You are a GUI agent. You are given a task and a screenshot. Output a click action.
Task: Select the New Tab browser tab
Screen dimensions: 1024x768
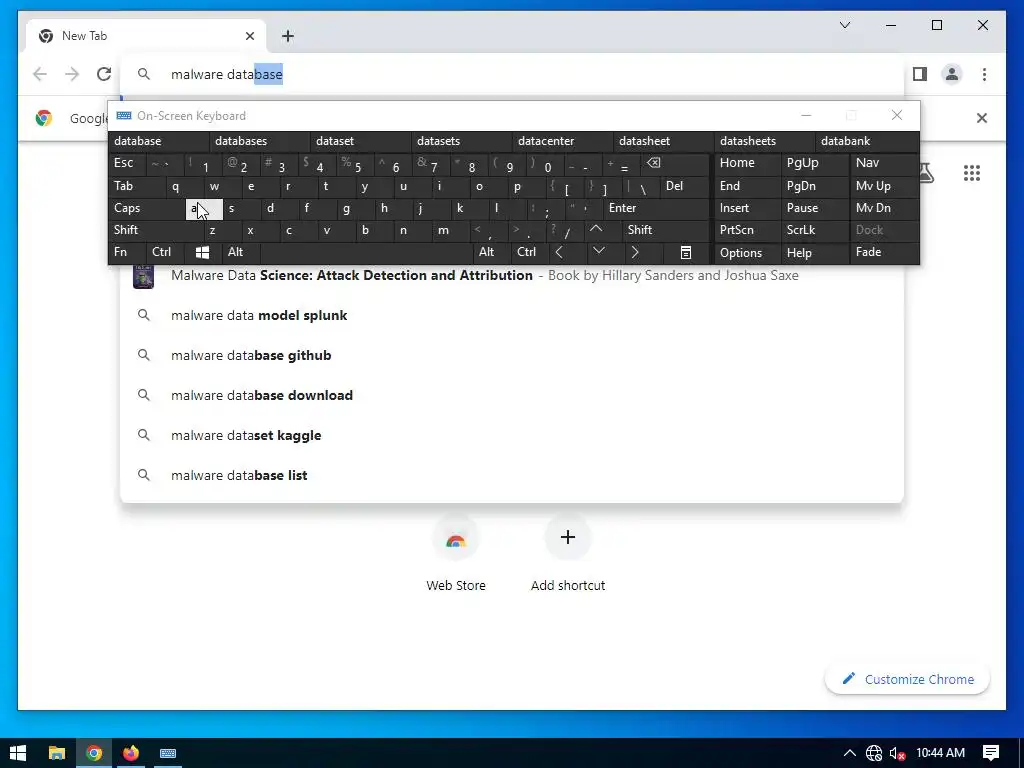tap(146, 36)
